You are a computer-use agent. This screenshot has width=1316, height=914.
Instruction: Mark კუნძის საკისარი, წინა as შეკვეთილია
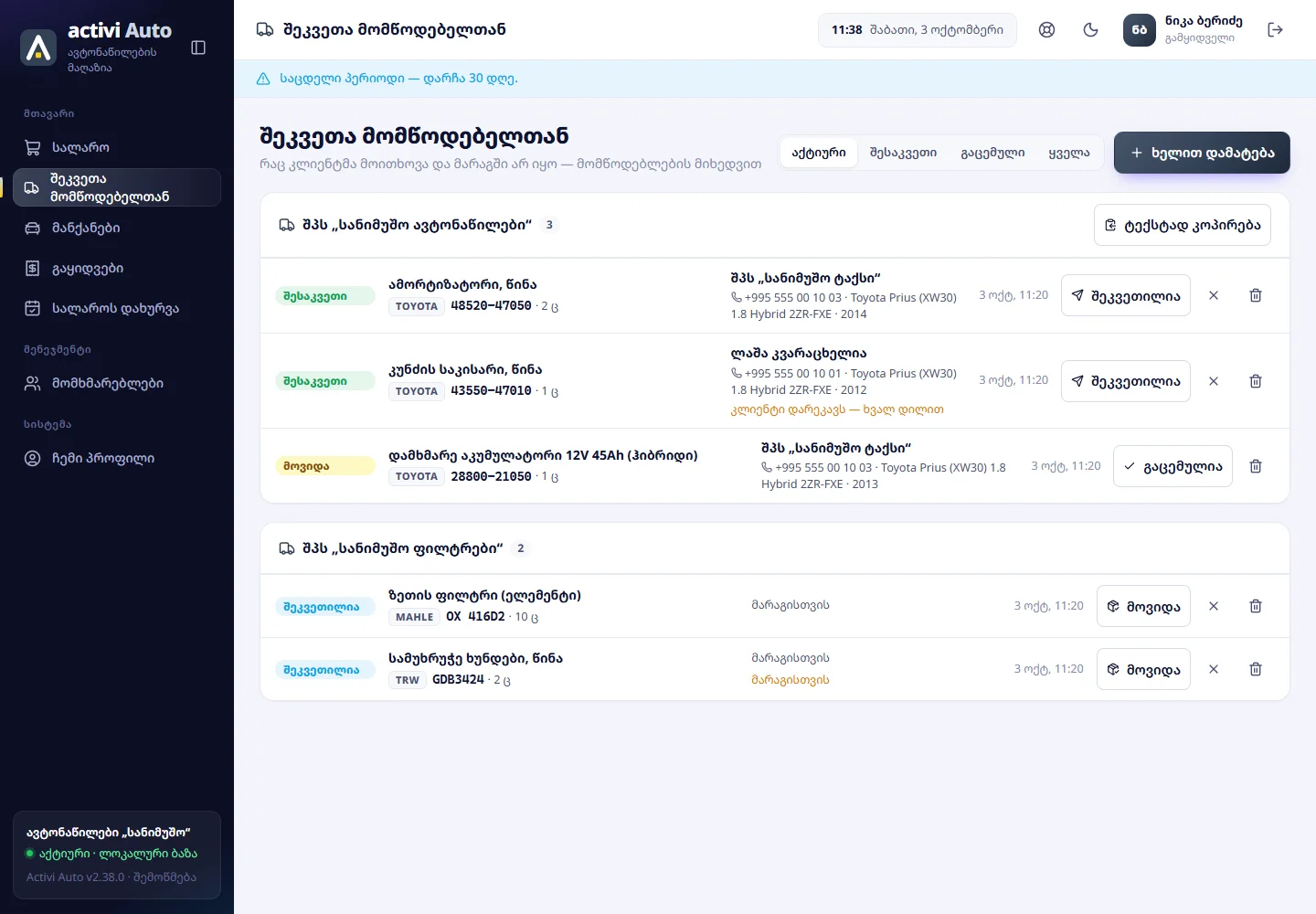point(1126,381)
